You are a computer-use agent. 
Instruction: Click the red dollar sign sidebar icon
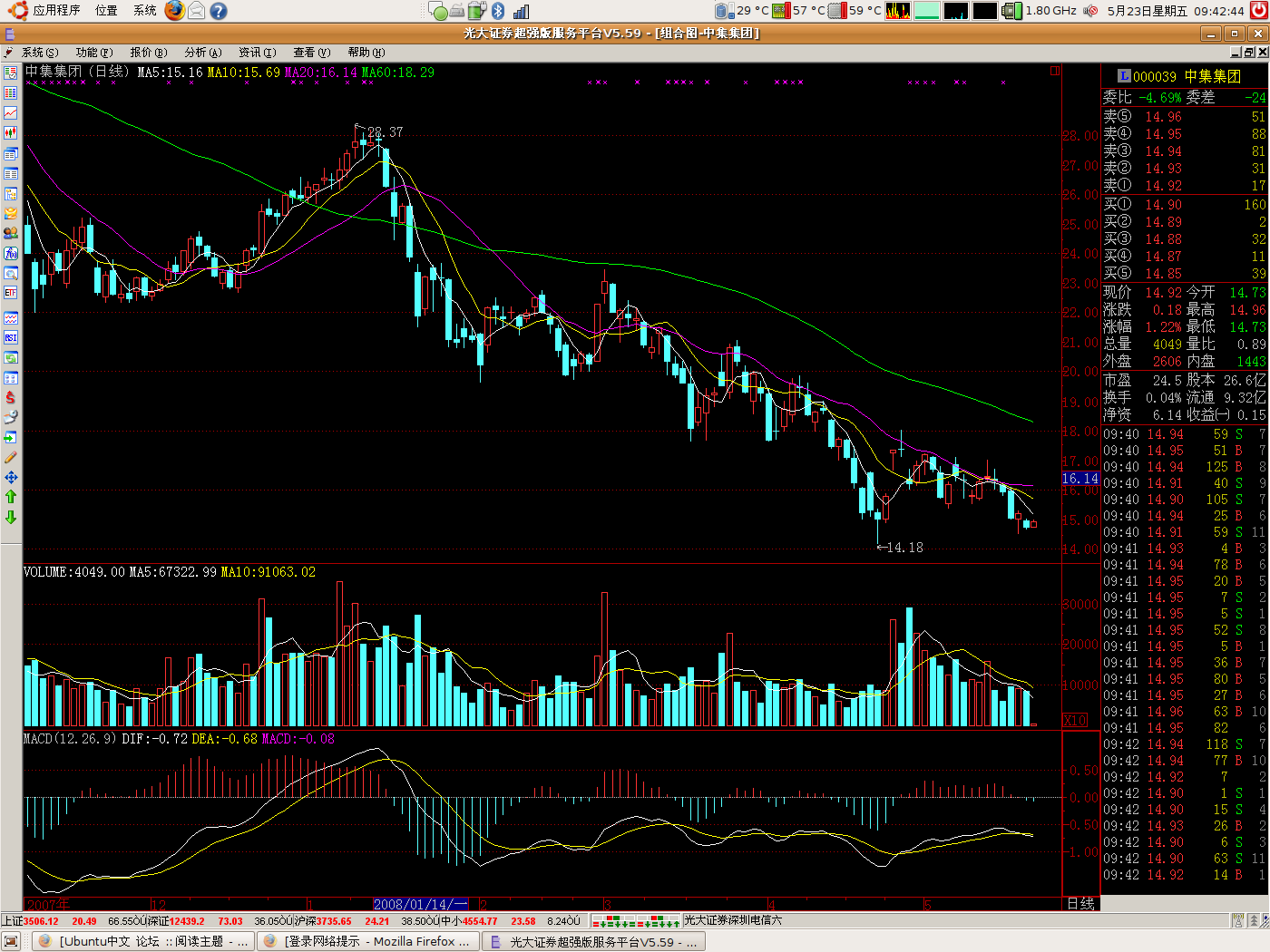pyautogui.click(x=11, y=397)
